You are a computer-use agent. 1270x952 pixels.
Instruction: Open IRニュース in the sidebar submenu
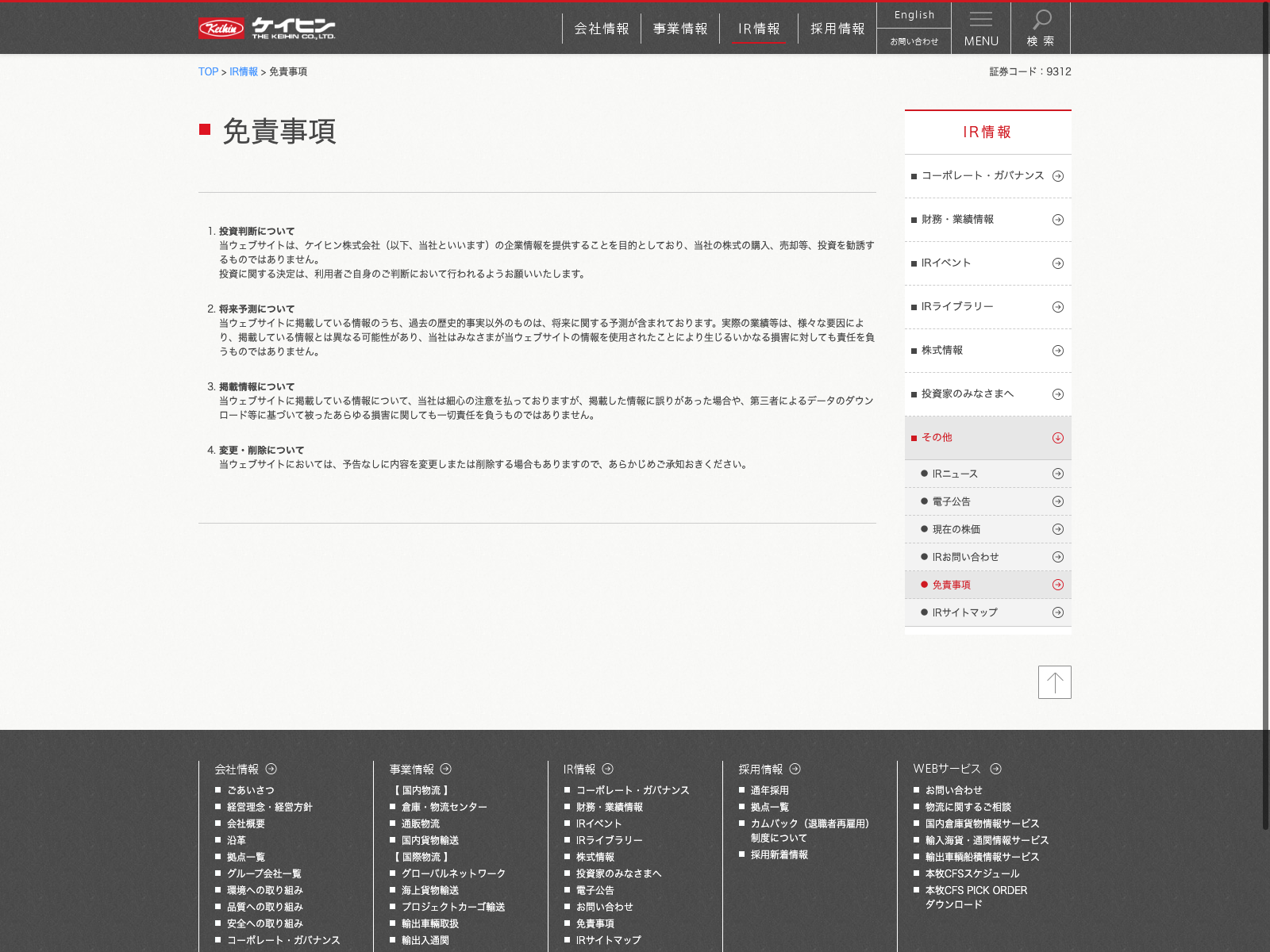(955, 474)
